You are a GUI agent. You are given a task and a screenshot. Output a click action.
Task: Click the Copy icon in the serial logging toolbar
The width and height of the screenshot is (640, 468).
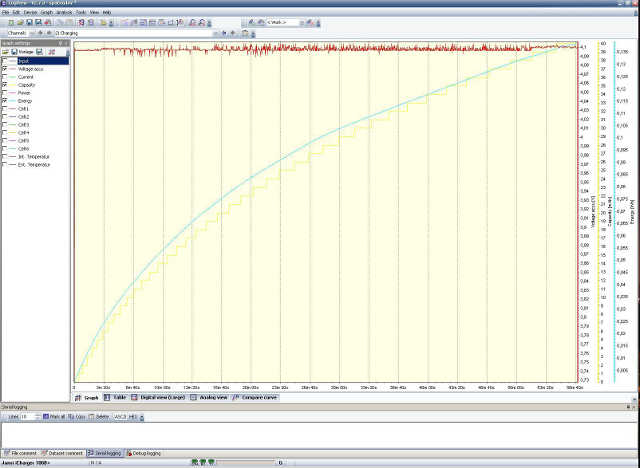click(x=72, y=415)
